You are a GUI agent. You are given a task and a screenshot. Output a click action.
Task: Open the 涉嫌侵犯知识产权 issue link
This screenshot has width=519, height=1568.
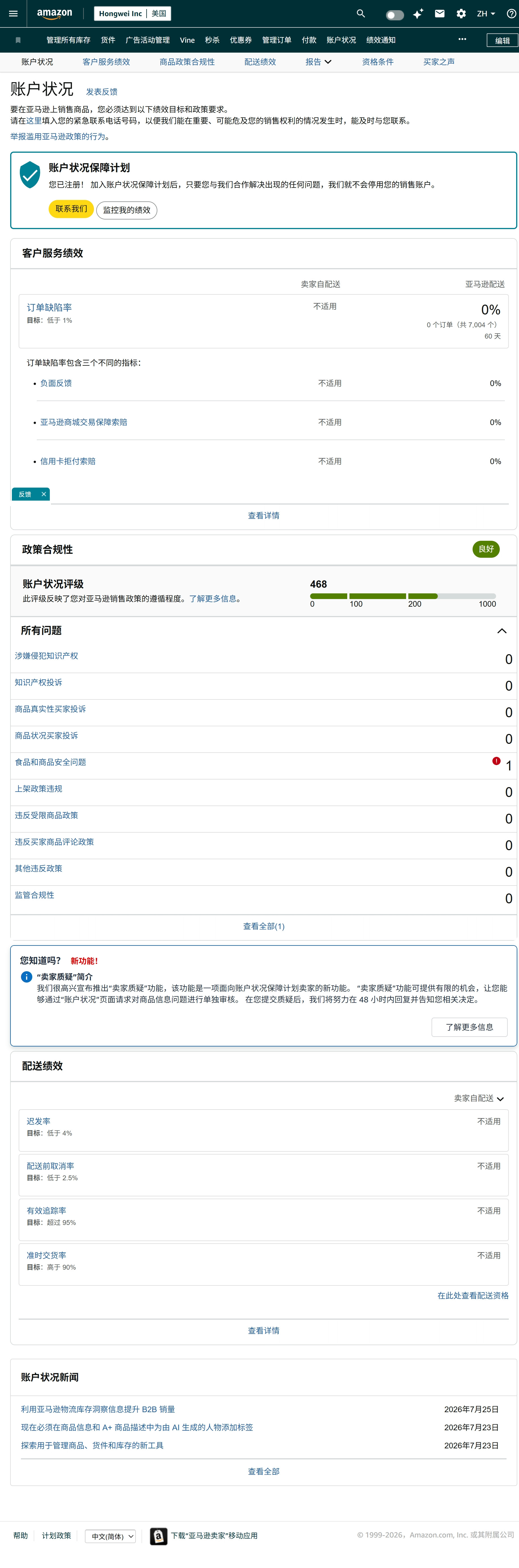pyautogui.click(x=46, y=656)
